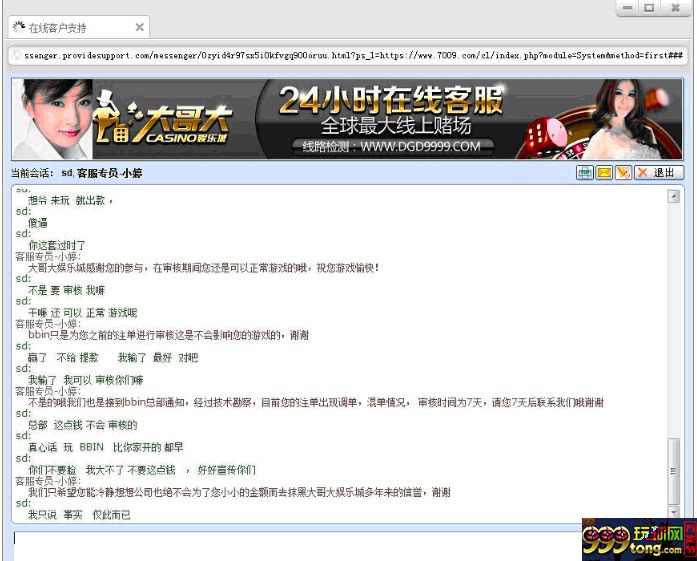
Task: Click the loading spinner on the tab
Action: (19, 27)
